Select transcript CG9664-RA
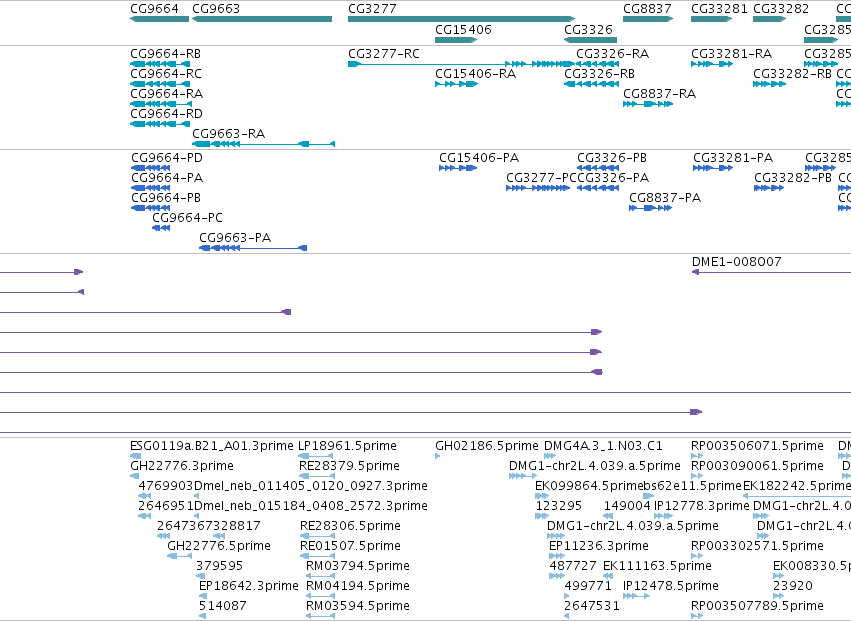Viewport: 851px width, 621px height. point(161,104)
